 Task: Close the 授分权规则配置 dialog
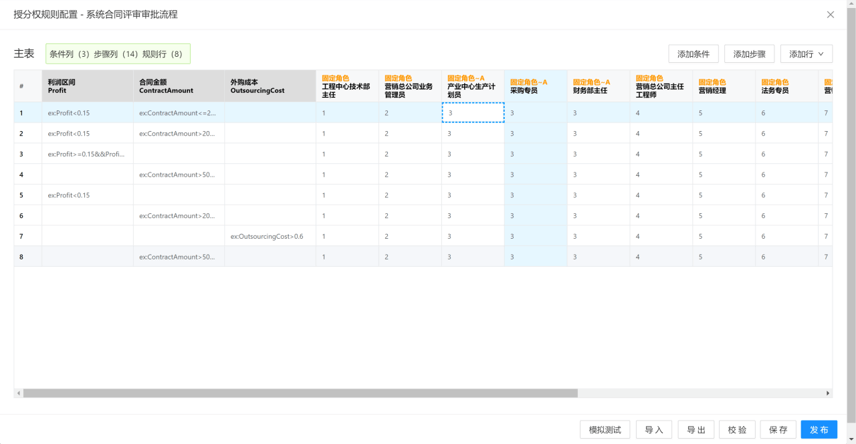tap(830, 15)
